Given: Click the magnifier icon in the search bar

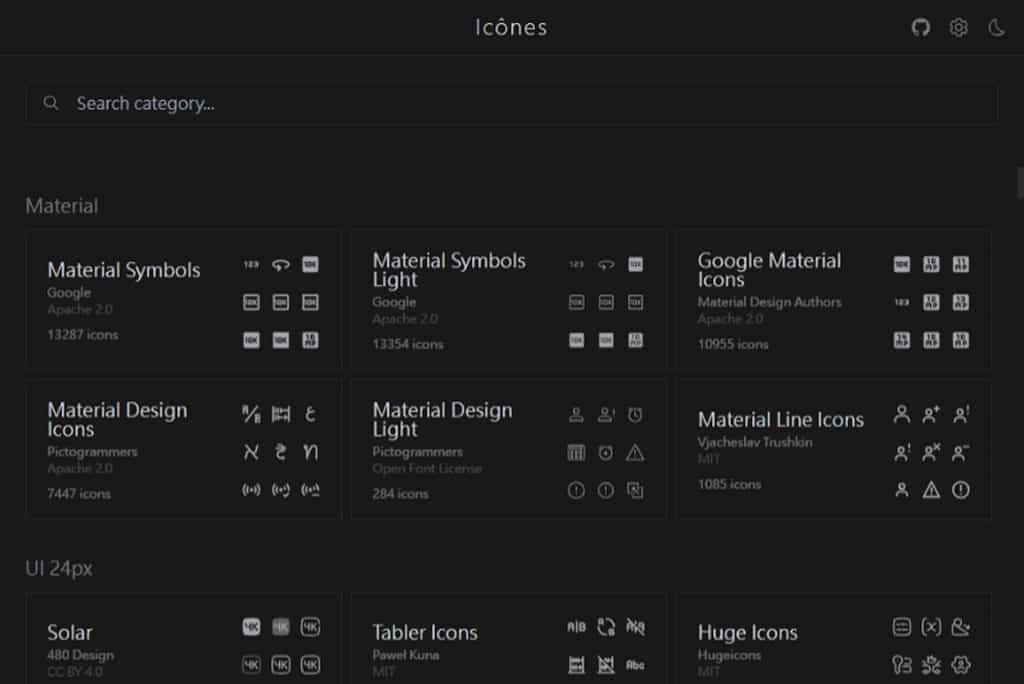Looking at the screenshot, I should point(51,103).
